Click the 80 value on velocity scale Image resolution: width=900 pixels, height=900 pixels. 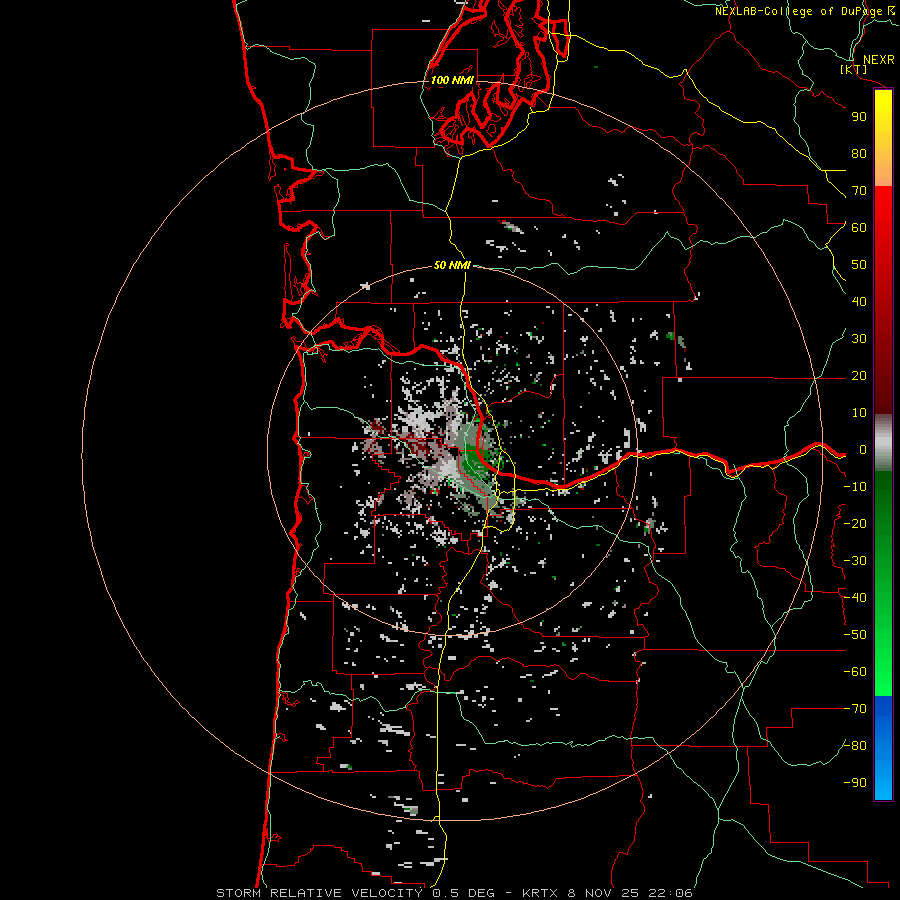click(859, 154)
